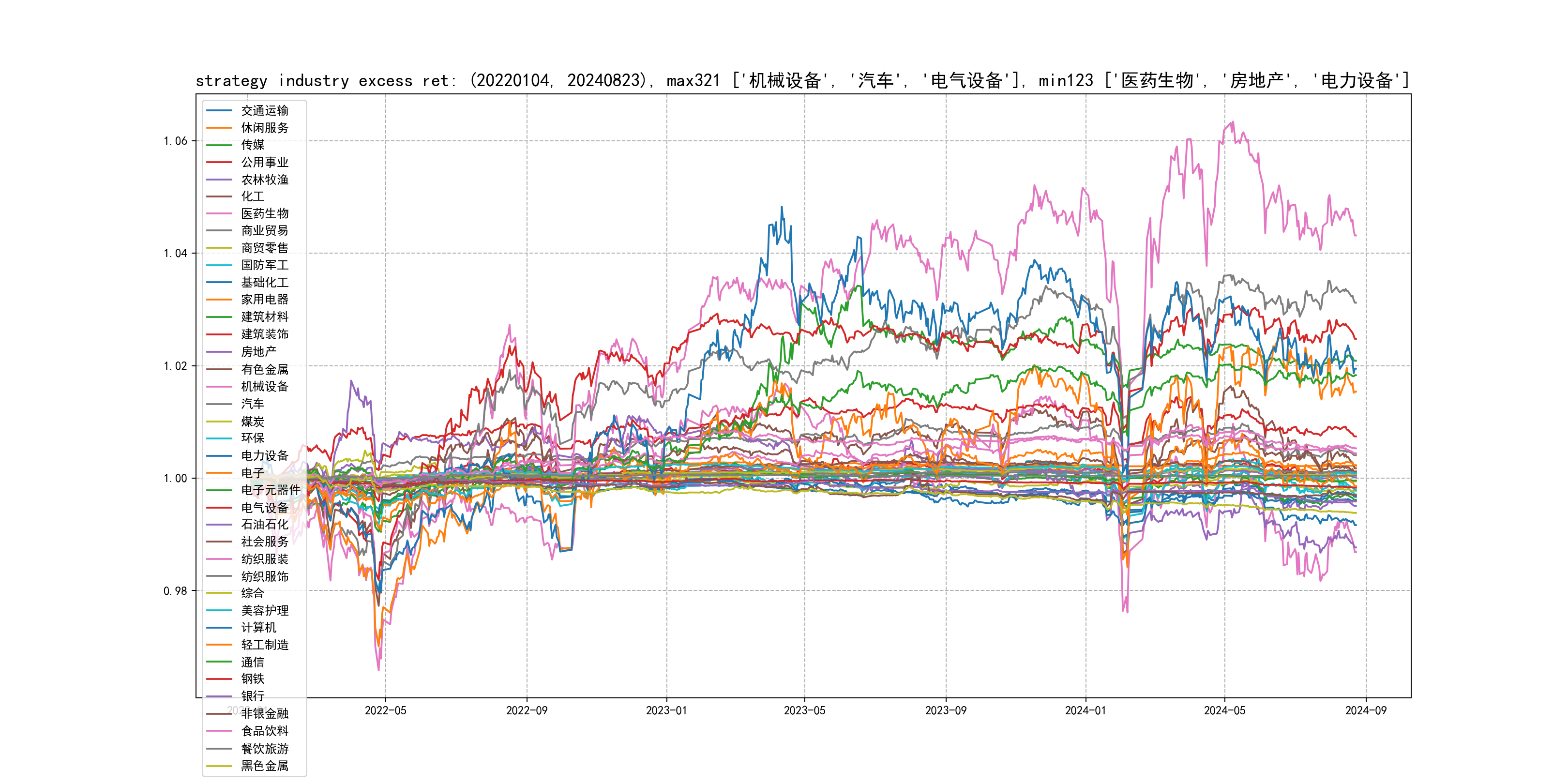This screenshot has width=1568, height=784.
Task: Select the 房地产 legend entry
Action: [258, 352]
